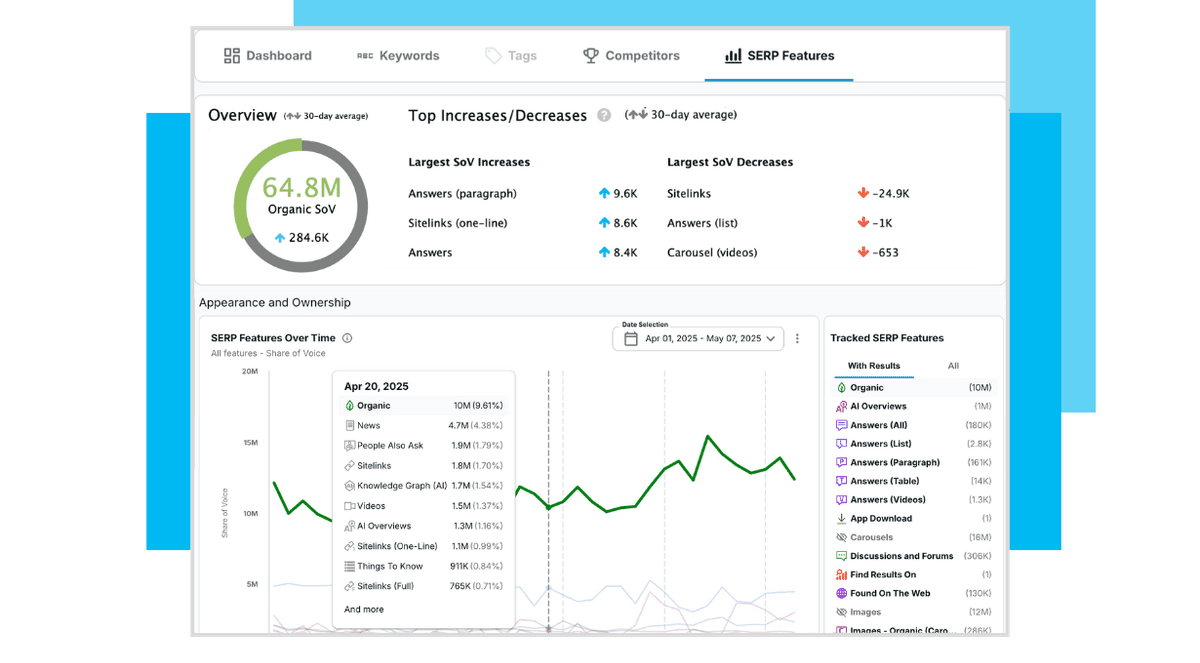This screenshot has width=1200, height=663.
Task: Click the help icon beside Top Increases/Decreases
Action: pos(604,115)
